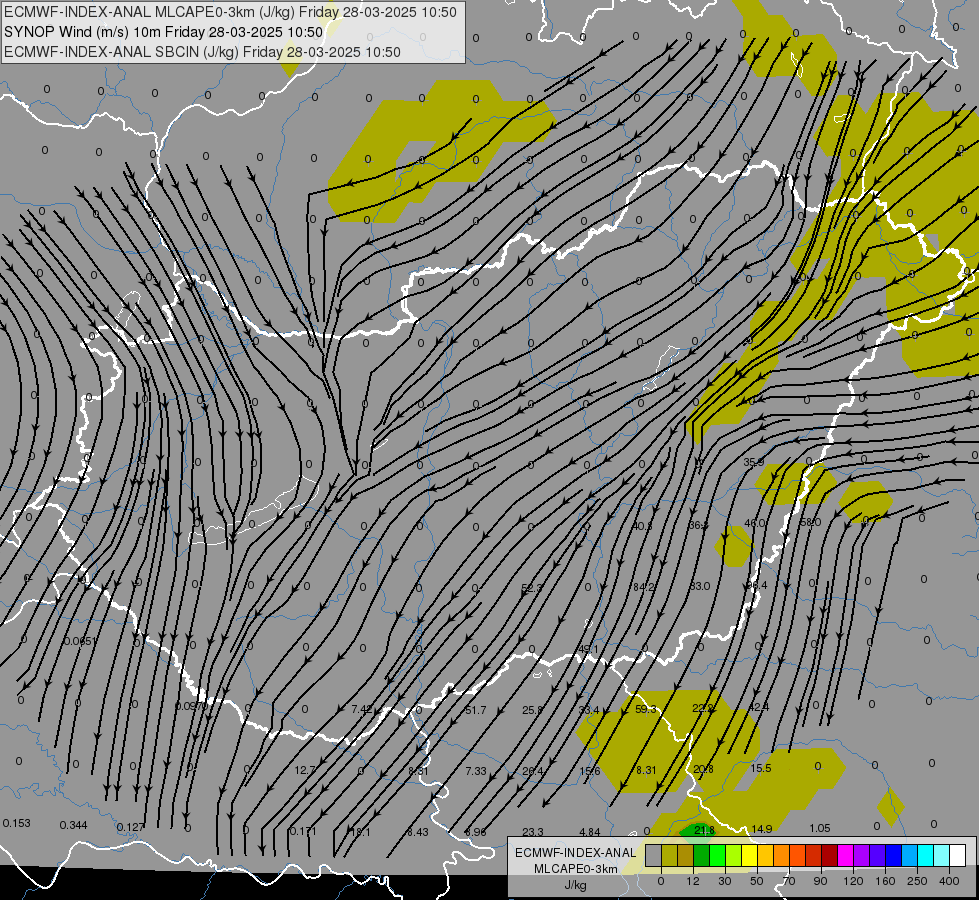
Task: Pick the bright green legend swatch
Action: coord(717,855)
